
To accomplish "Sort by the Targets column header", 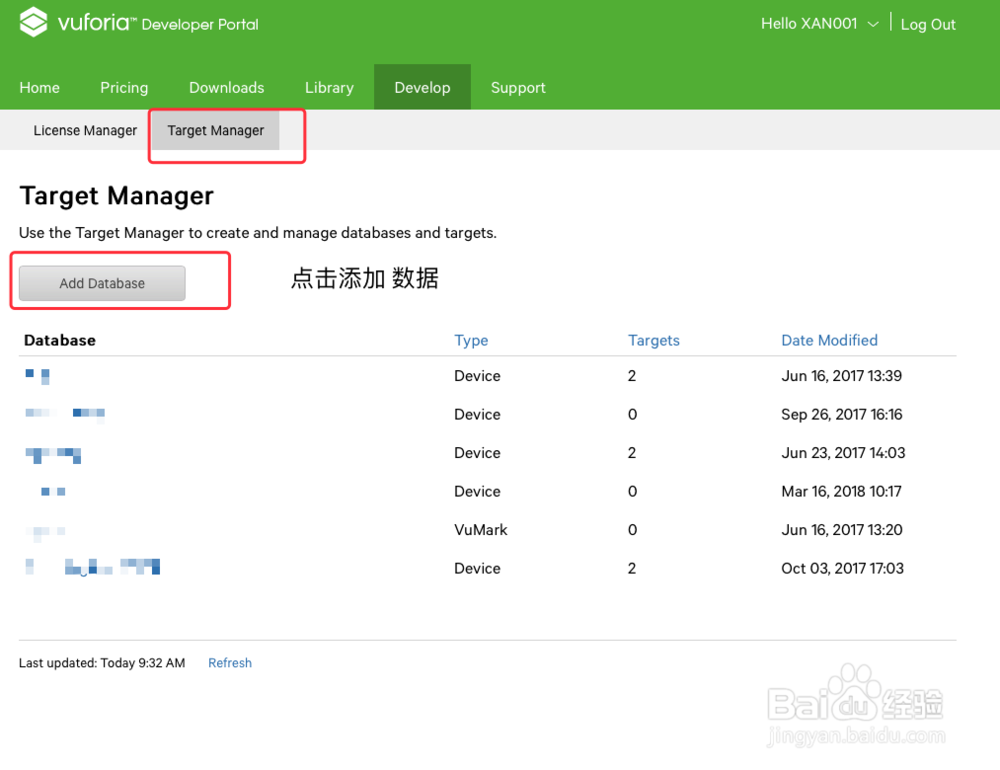I will [654, 340].
